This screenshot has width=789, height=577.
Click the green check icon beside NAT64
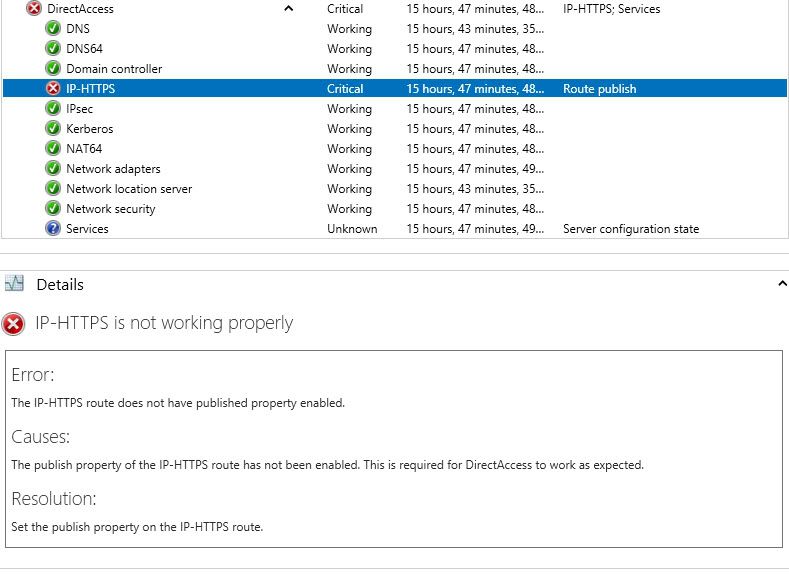coord(53,148)
